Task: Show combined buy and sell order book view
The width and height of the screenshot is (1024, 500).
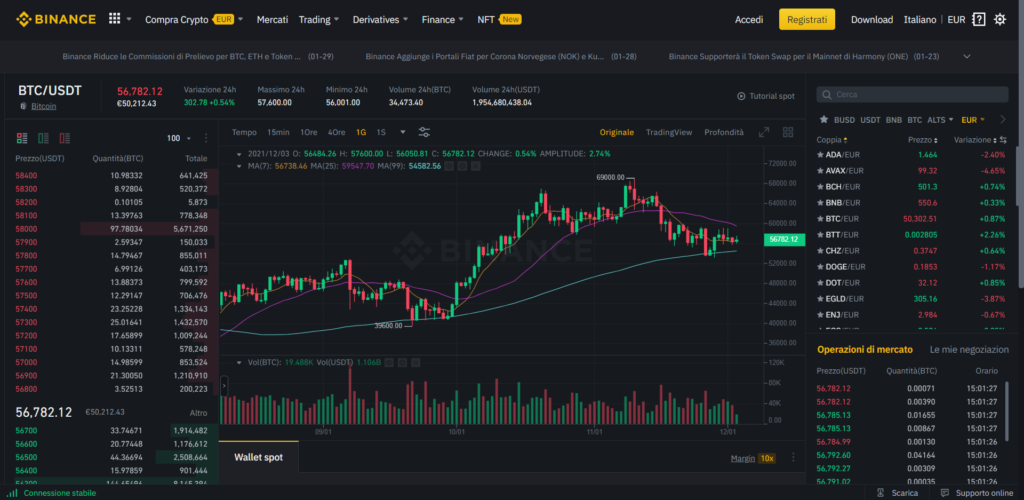Action: coord(22,138)
